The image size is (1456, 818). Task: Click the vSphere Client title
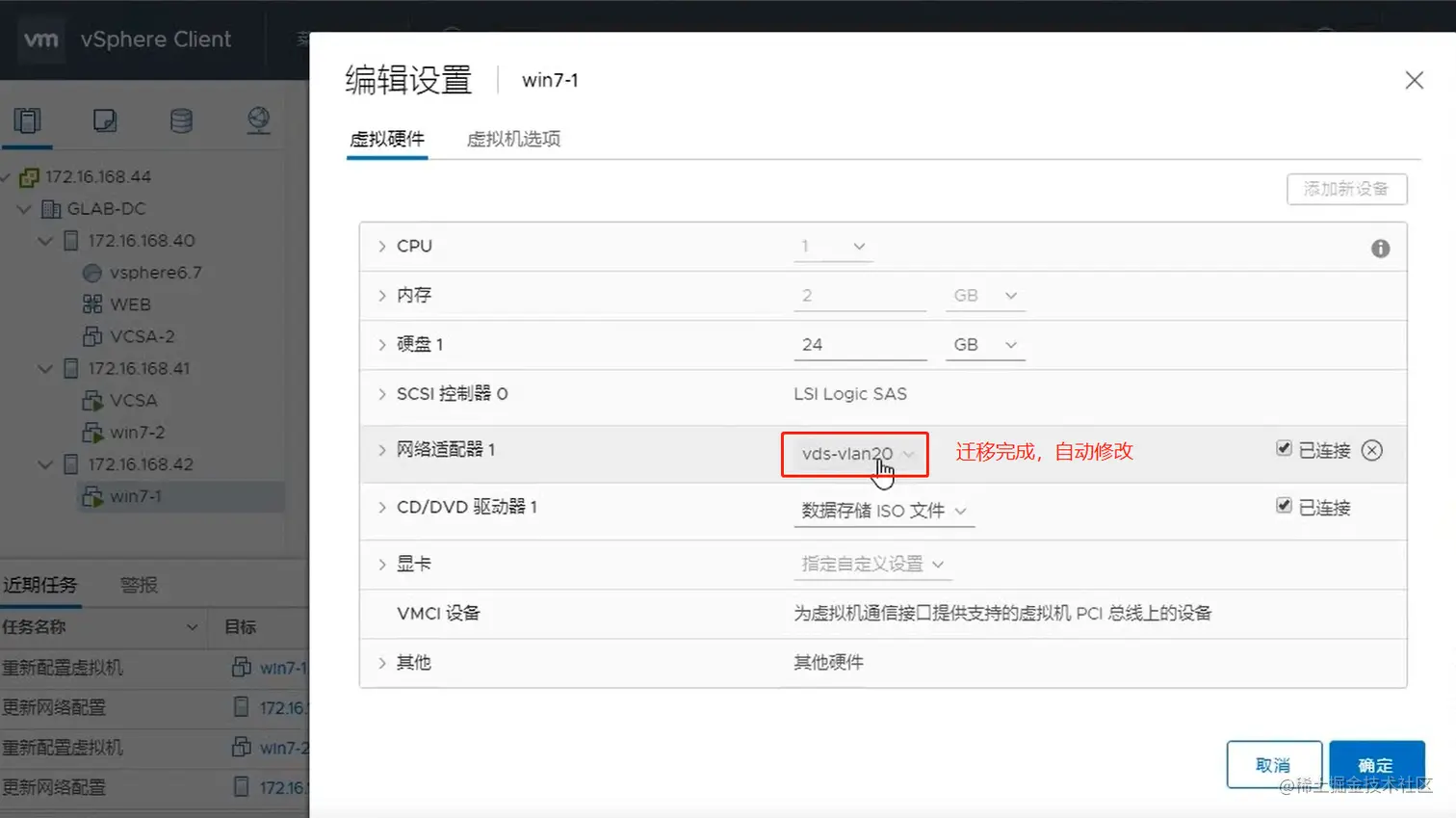156,40
